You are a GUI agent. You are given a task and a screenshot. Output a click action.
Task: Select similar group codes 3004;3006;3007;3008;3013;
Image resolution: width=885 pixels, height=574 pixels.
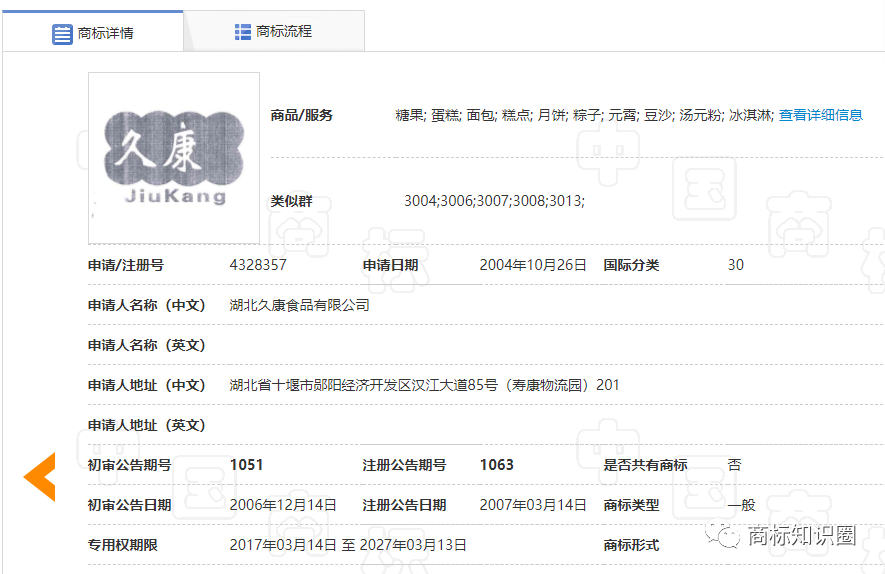(x=494, y=201)
